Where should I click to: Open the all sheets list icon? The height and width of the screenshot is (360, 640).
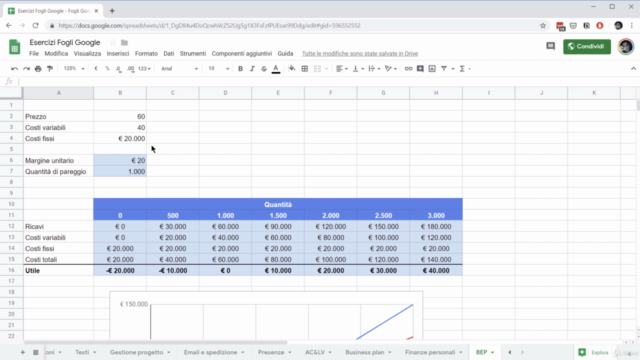(36, 352)
